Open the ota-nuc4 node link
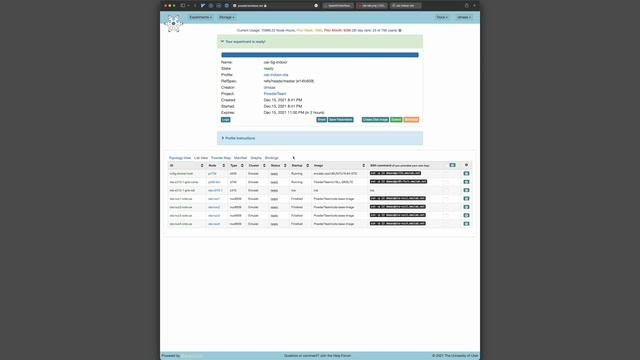This screenshot has height=360, width=640. [x=214, y=224]
